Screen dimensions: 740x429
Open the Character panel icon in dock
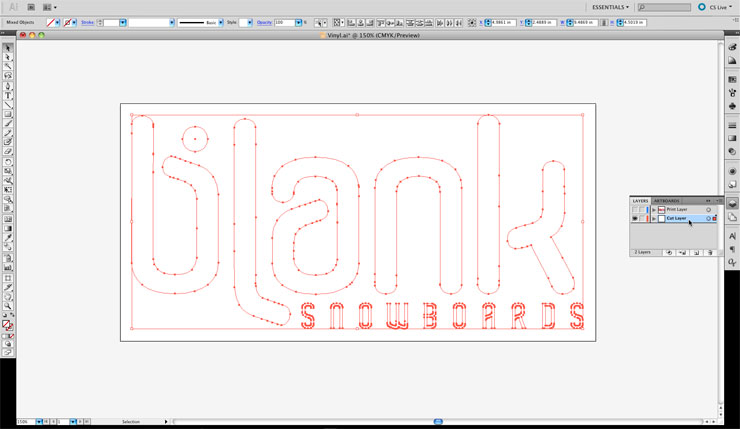732,236
